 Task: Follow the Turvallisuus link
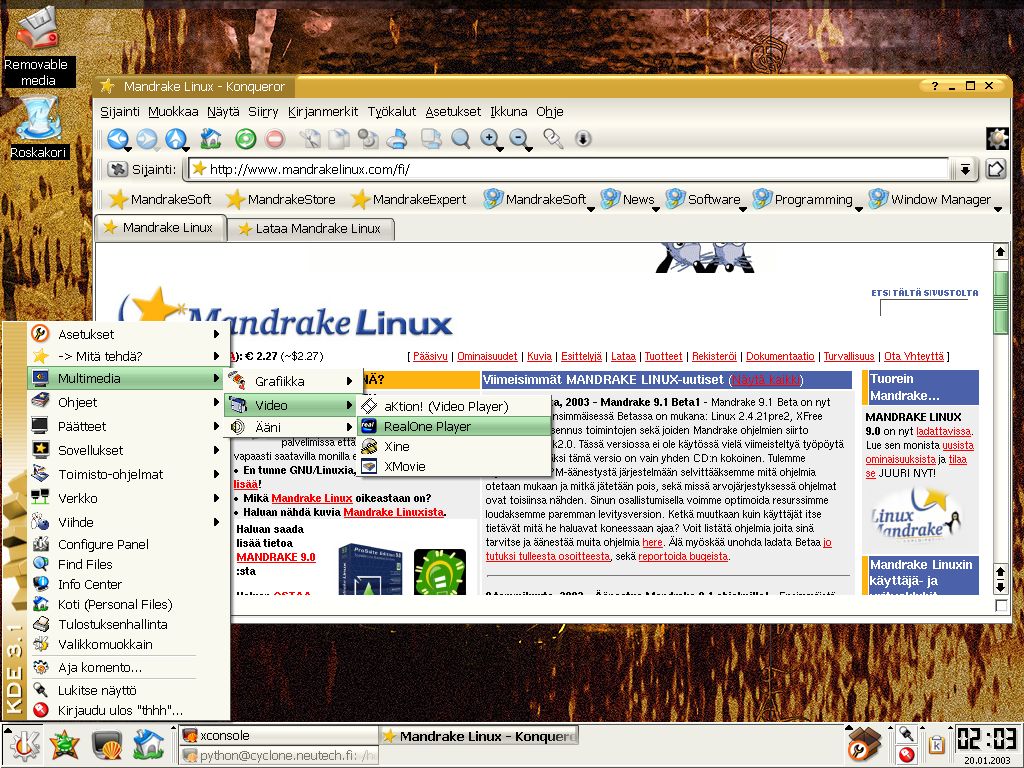(849, 356)
